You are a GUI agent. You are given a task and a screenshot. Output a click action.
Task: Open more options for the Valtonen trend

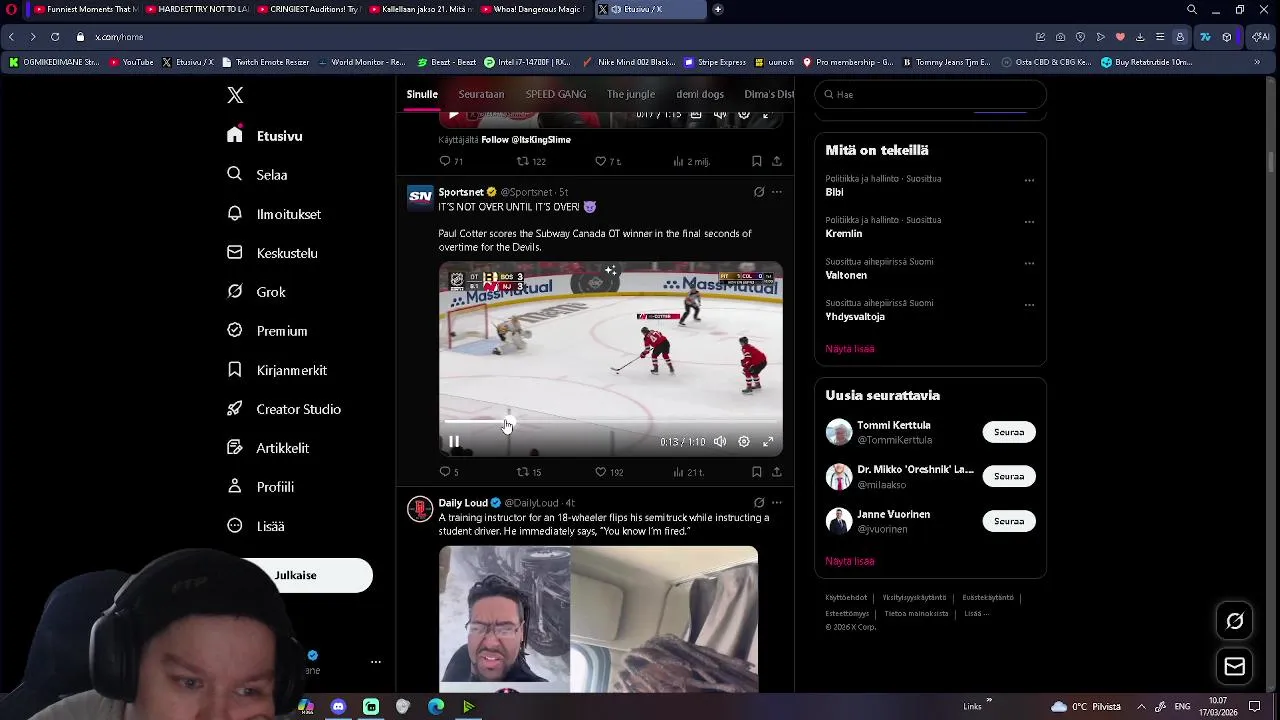point(1029,264)
